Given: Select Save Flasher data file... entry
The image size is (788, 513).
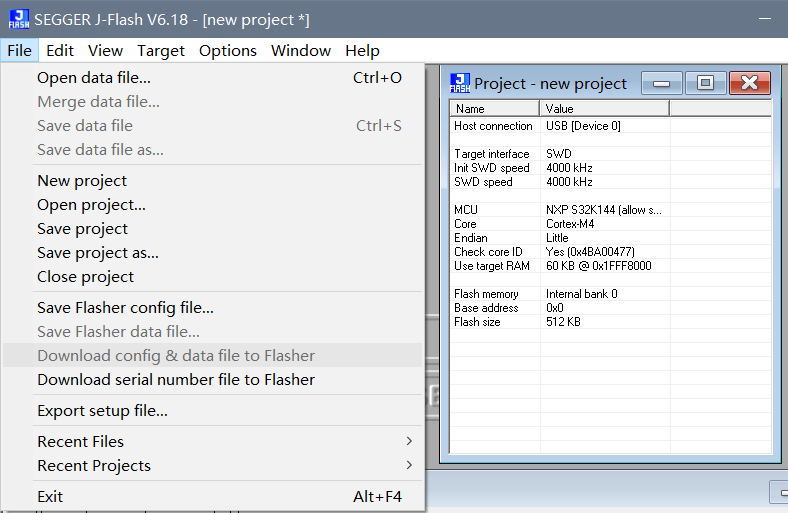Looking at the screenshot, I should point(212,332).
